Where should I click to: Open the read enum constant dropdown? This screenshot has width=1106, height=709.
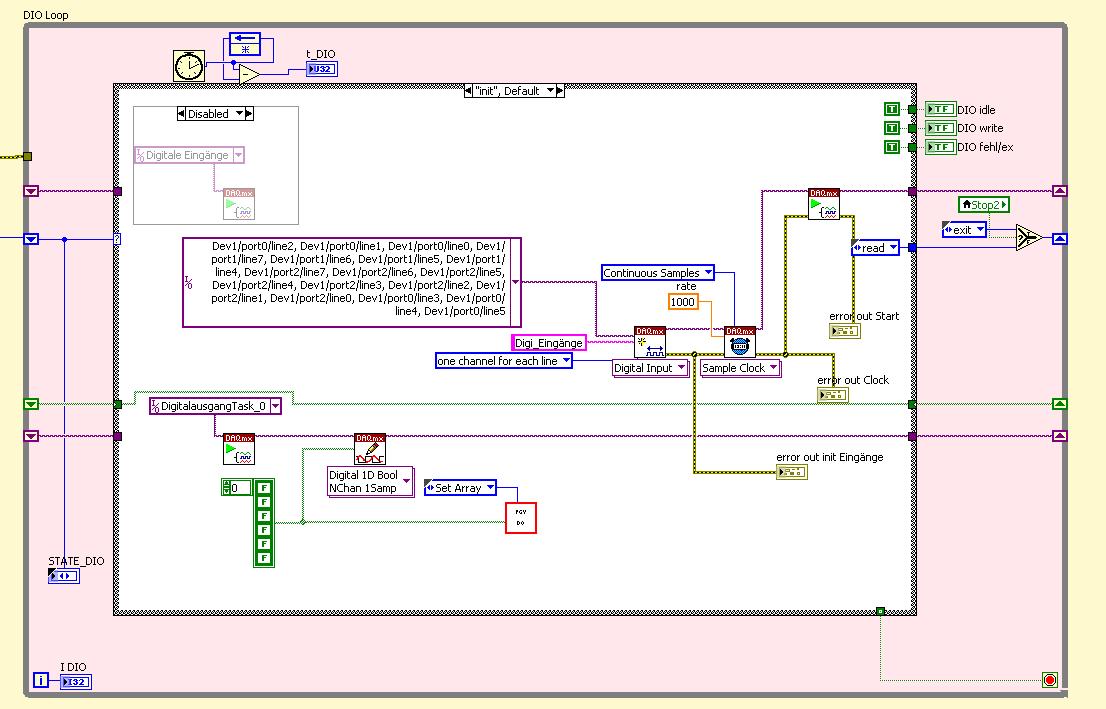pyautogui.click(x=893, y=248)
